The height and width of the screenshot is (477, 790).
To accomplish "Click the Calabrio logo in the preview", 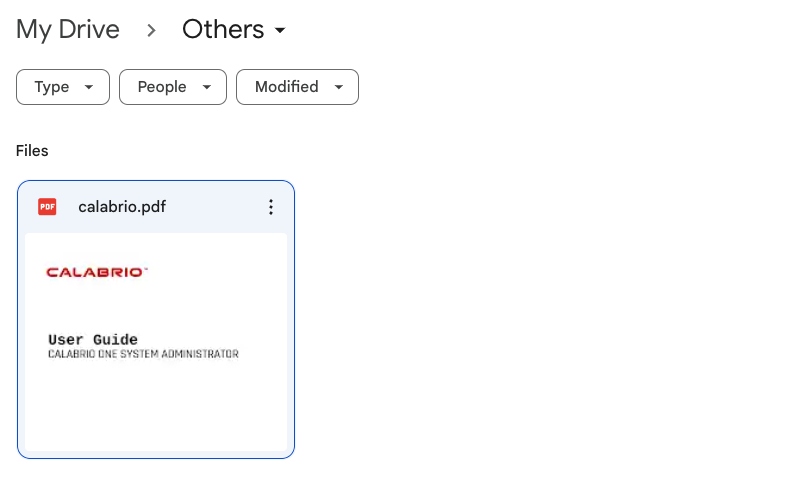I will click(97, 271).
